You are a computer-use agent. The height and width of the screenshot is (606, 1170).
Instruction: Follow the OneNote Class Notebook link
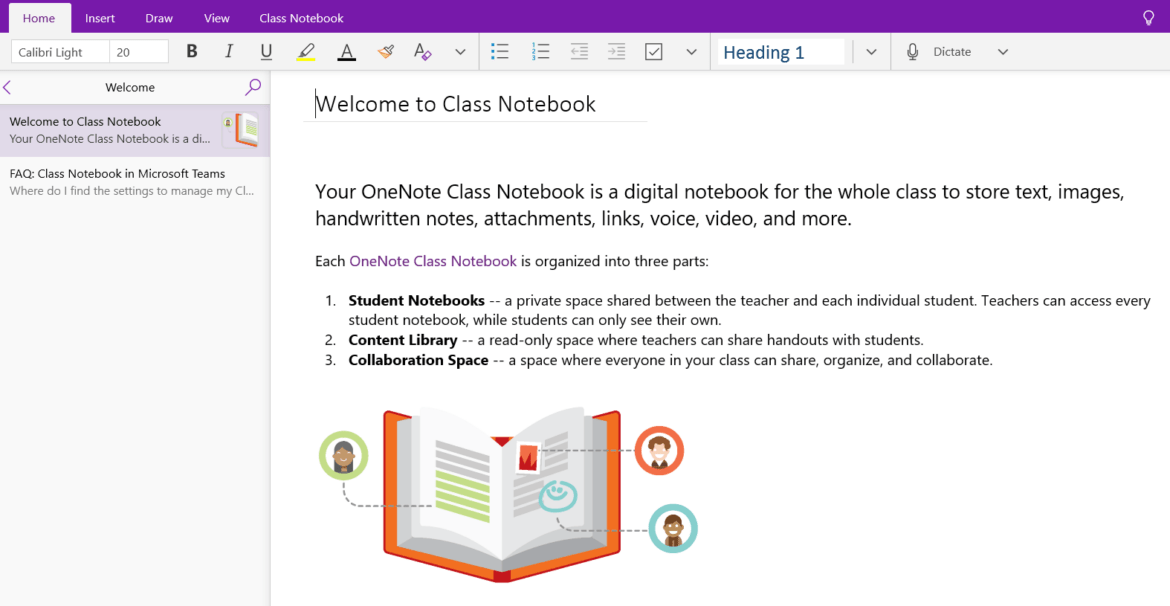pos(433,261)
